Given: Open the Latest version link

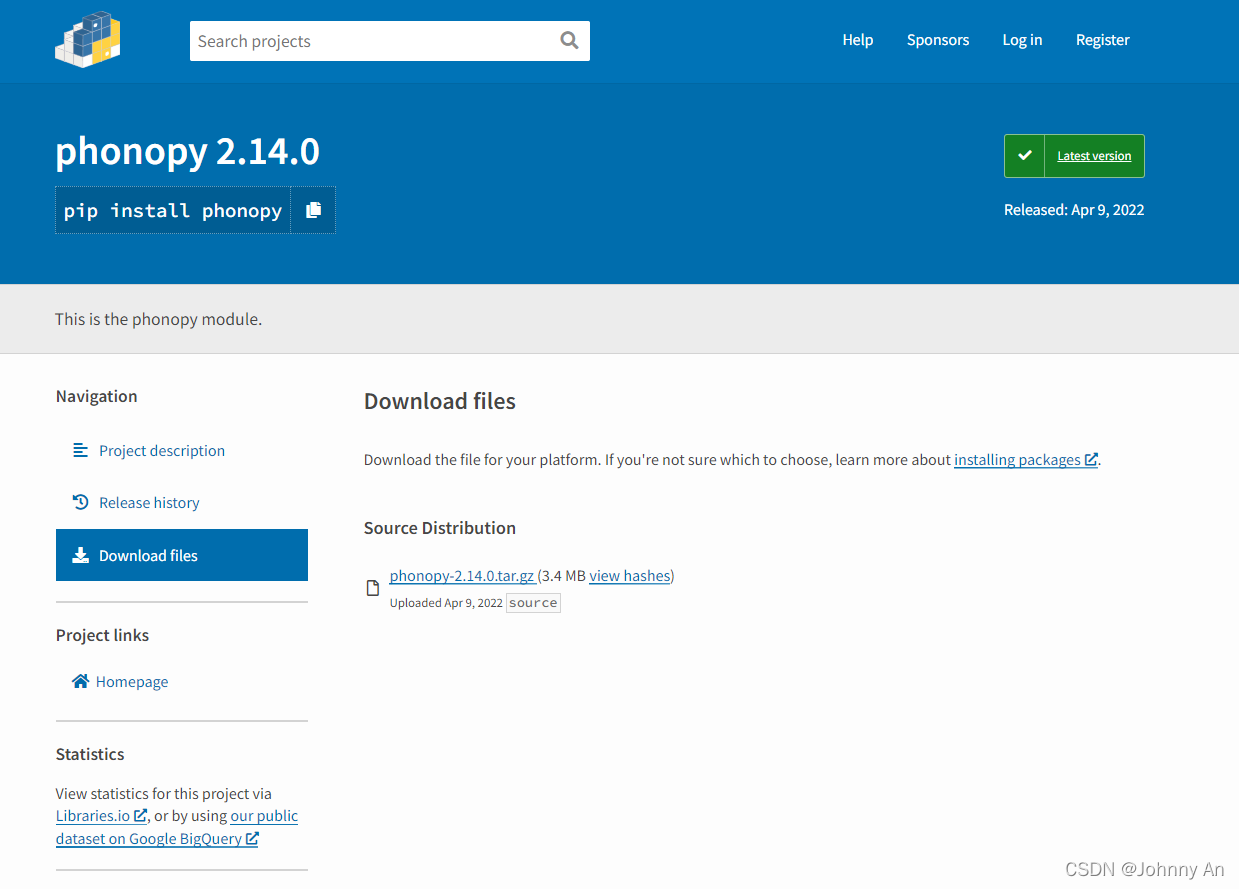Looking at the screenshot, I should click(x=1094, y=156).
